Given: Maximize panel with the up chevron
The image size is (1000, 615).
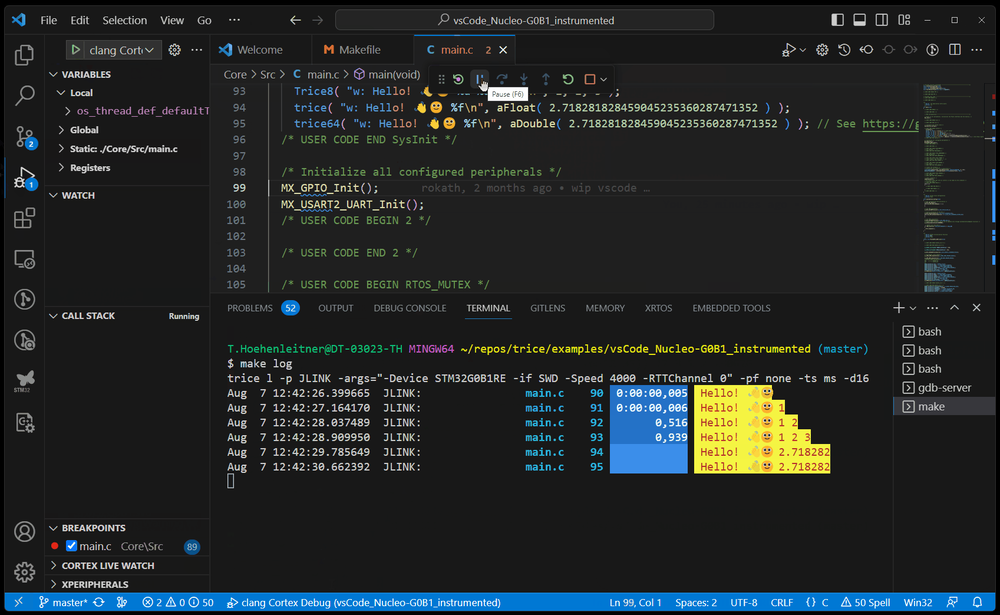Looking at the screenshot, I should point(955,308).
